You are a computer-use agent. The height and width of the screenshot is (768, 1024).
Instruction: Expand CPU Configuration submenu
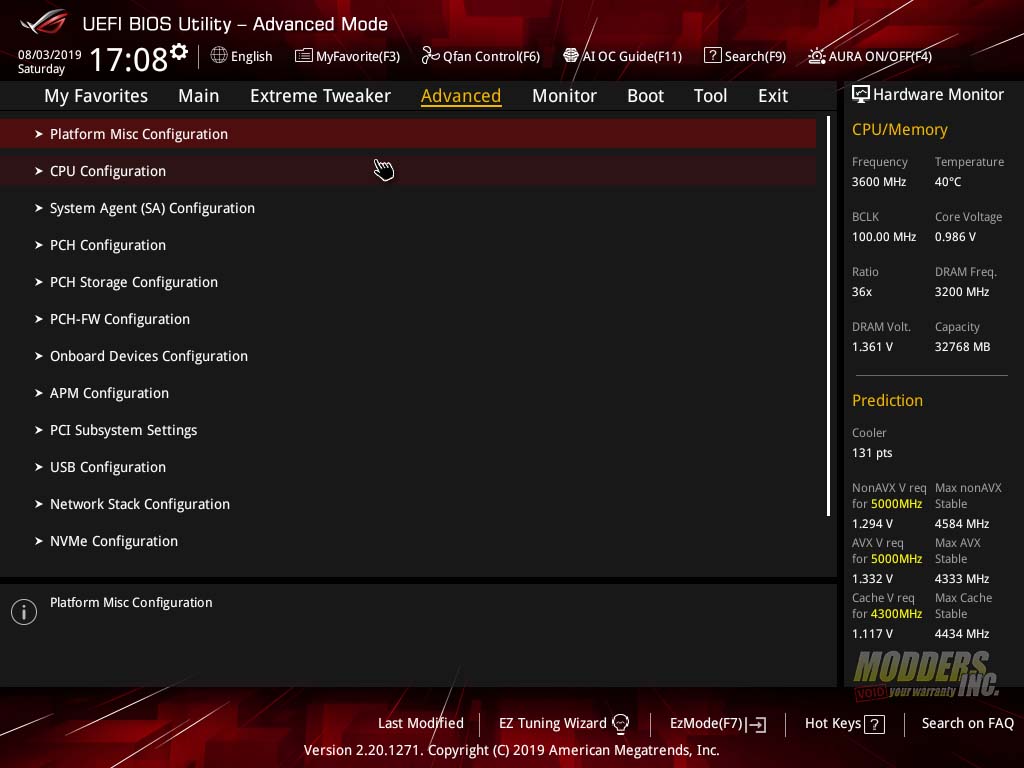pyautogui.click(x=408, y=171)
